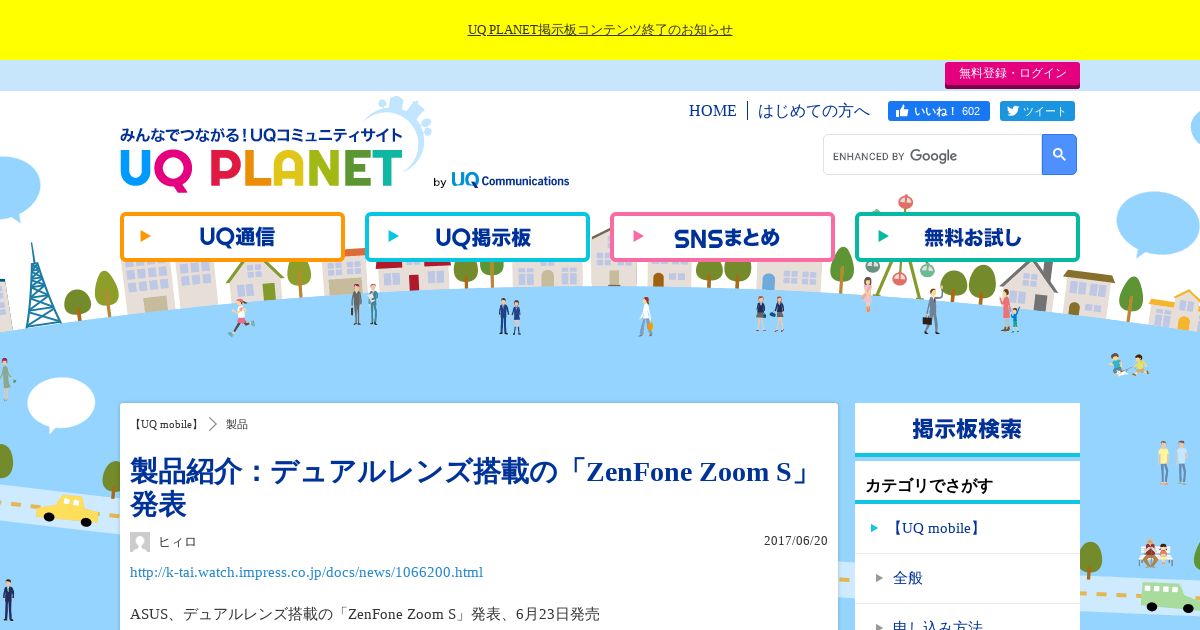Open the UQ PLANET bulletin board closure notice

(x=600, y=30)
